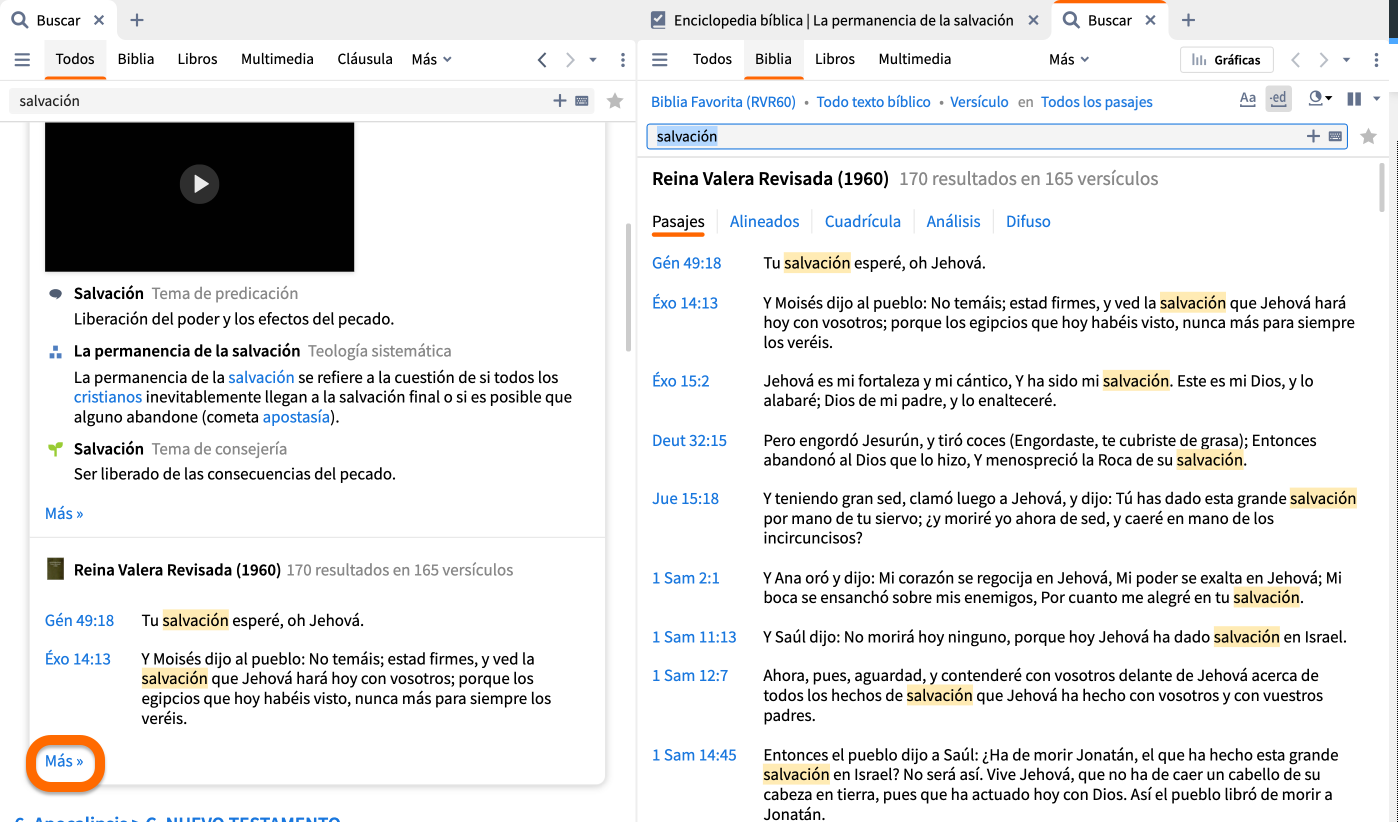Screen dimensions: 1398x822
Task: Go back in the Biblia search panel history
Action: click(x=1295, y=60)
